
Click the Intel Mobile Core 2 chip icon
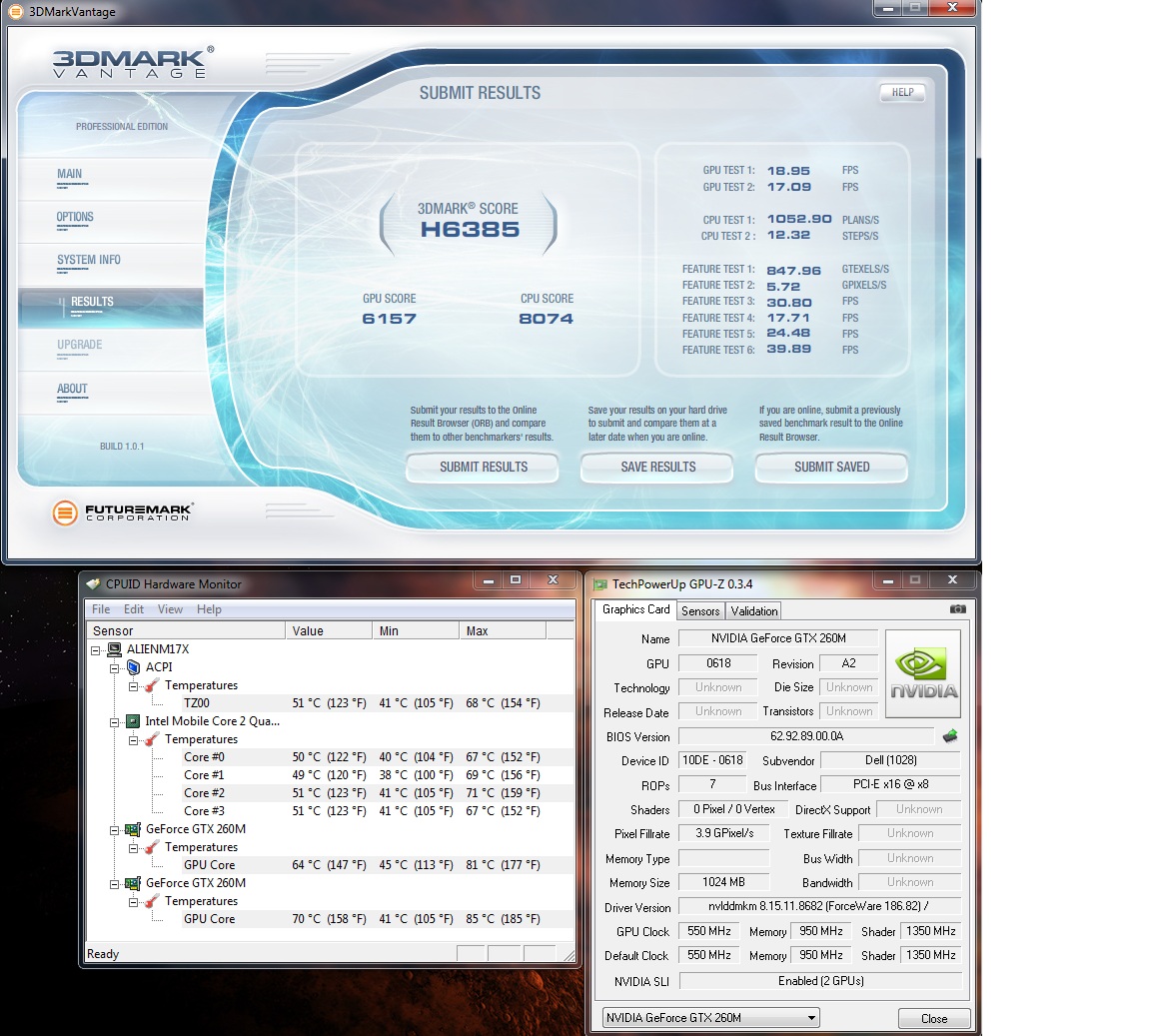point(133,721)
